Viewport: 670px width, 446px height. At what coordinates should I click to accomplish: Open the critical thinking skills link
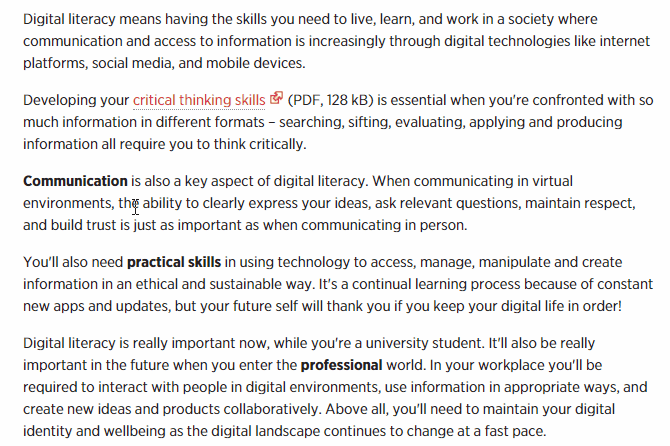point(199,100)
